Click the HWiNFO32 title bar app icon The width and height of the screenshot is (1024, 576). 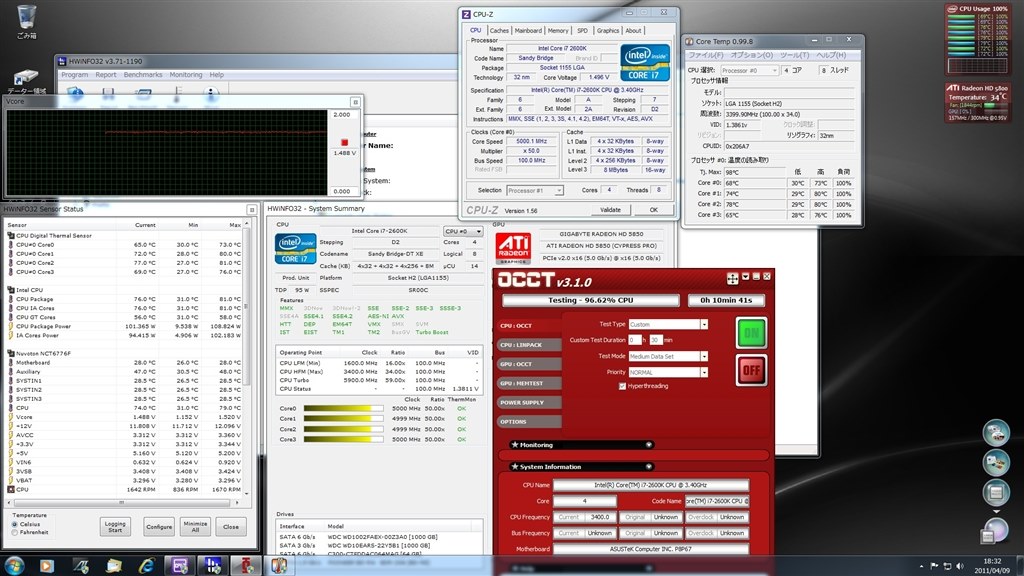62,61
